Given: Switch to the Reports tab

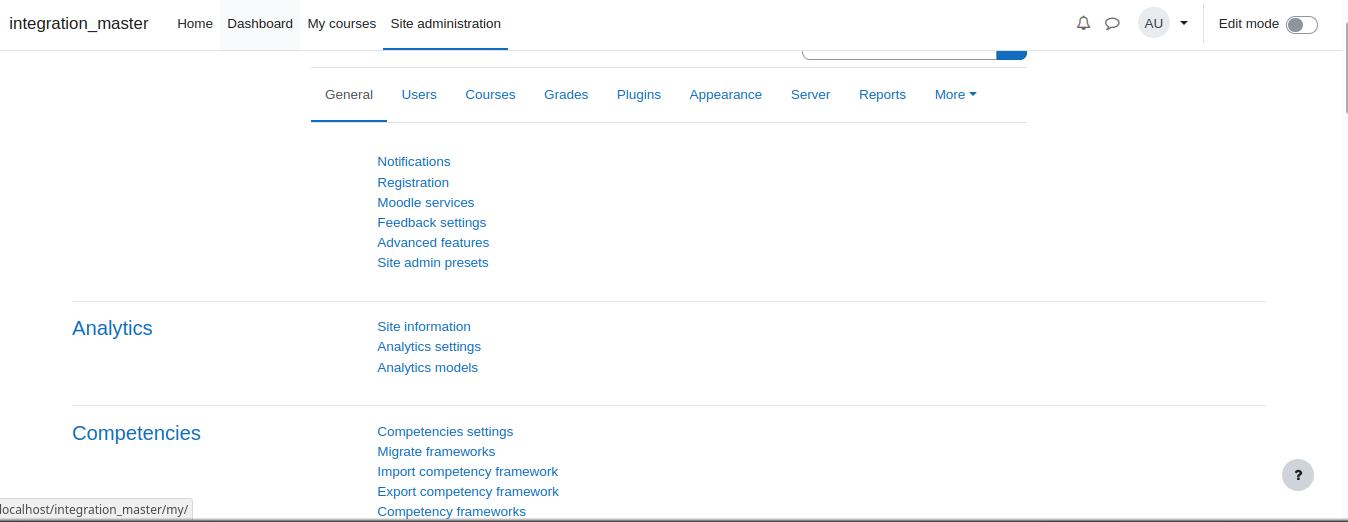Looking at the screenshot, I should [882, 95].
